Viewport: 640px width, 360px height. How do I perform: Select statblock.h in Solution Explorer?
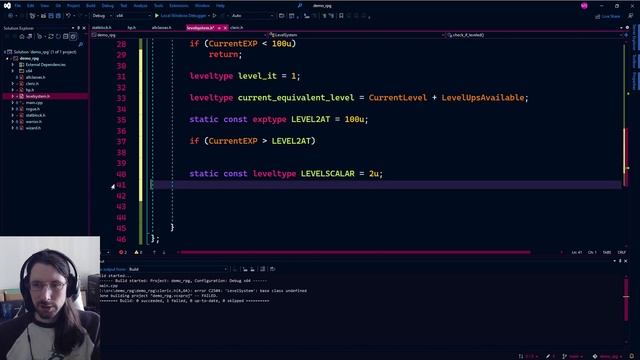point(36,115)
